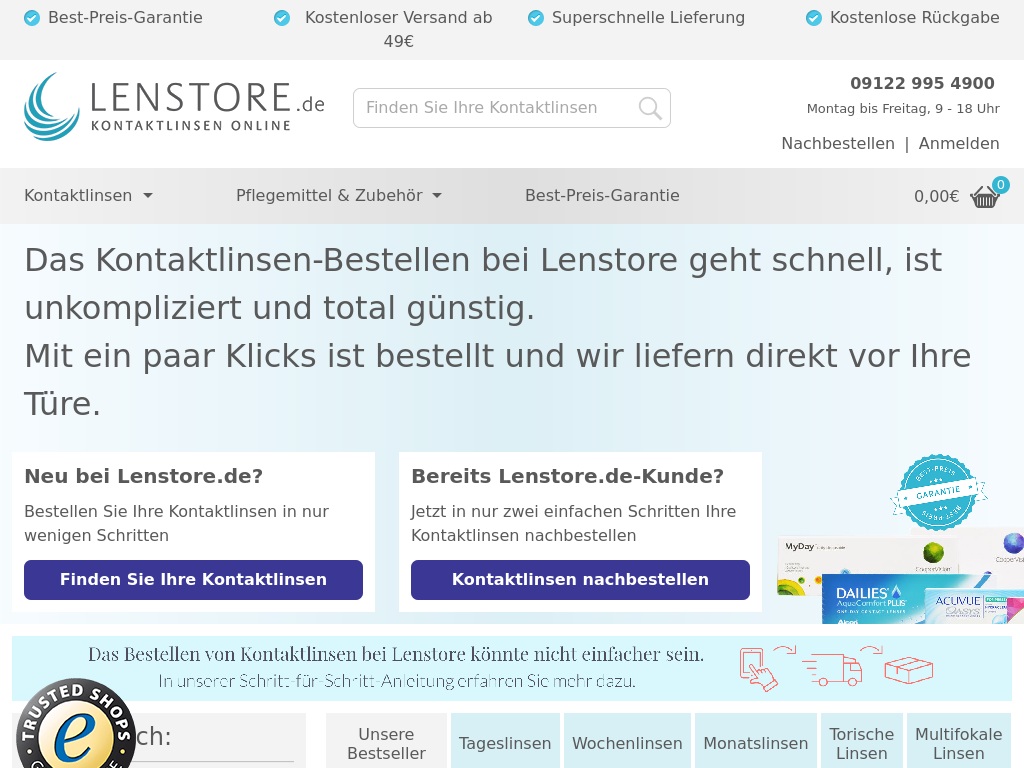Screen dimensions: 1024x768
Task: Expand the Kontaktlinsen dropdown menu
Action: coord(88,196)
